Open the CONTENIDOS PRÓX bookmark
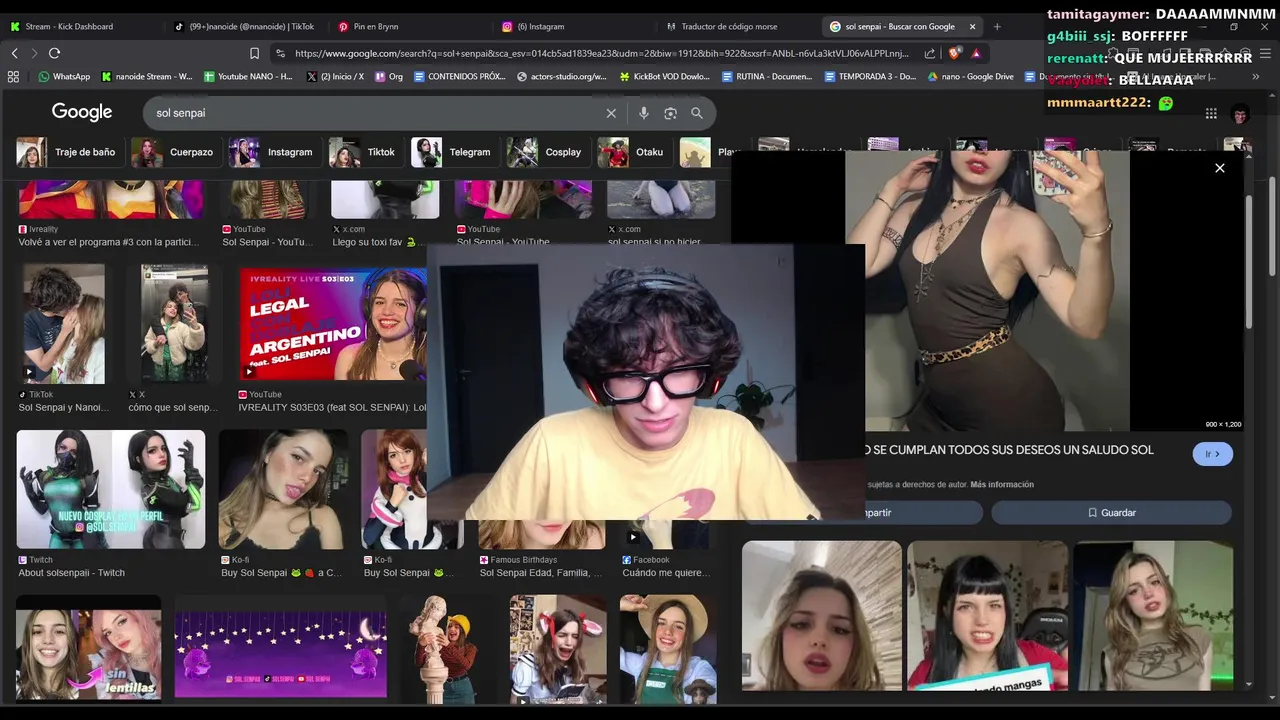Viewport: 1280px width, 720px height. tap(460, 76)
